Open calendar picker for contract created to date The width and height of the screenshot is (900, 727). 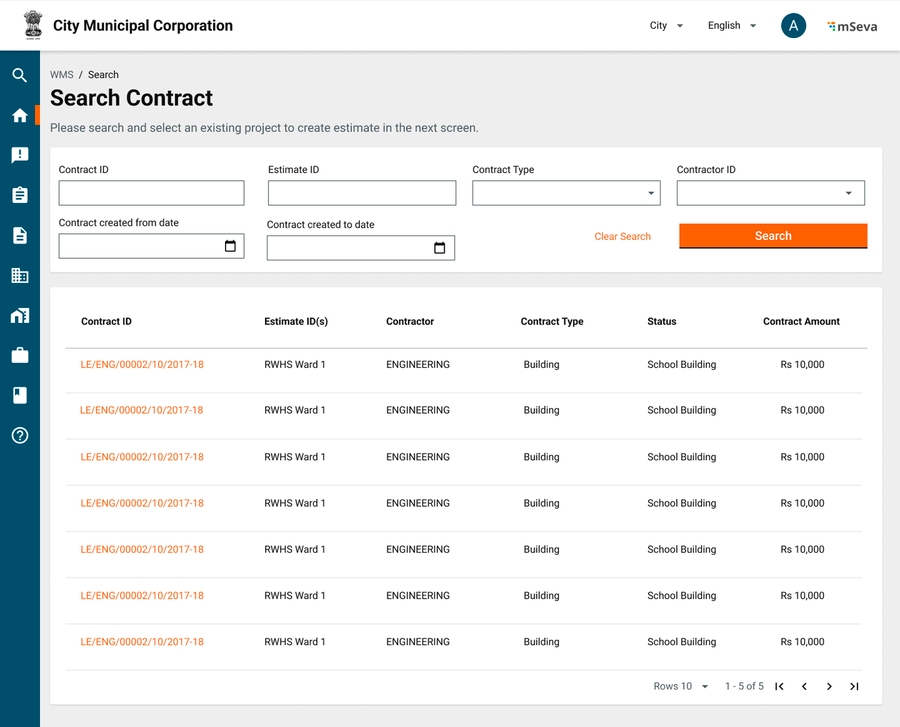[x=439, y=248]
